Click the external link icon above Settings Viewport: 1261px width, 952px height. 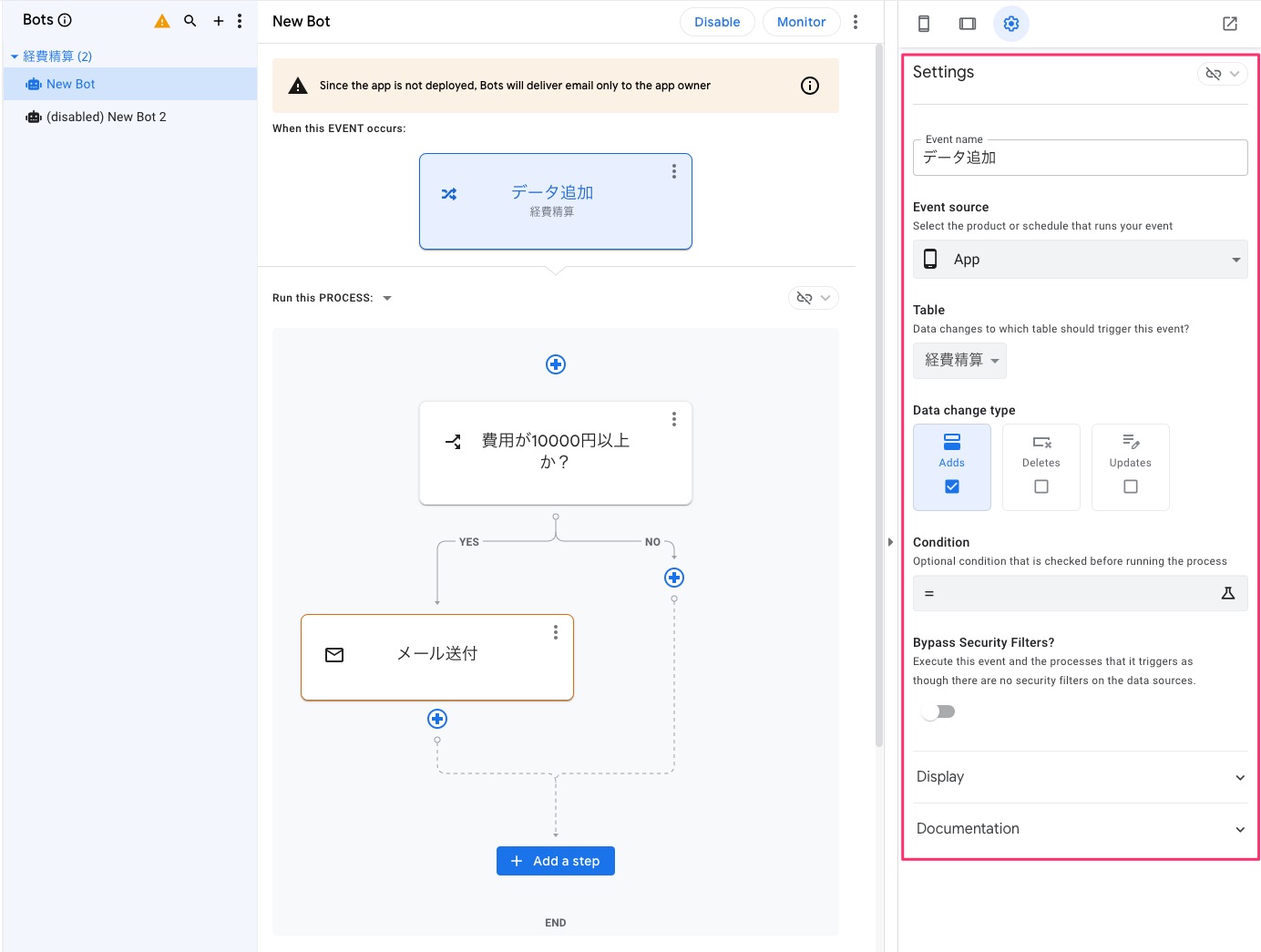[x=1229, y=24]
